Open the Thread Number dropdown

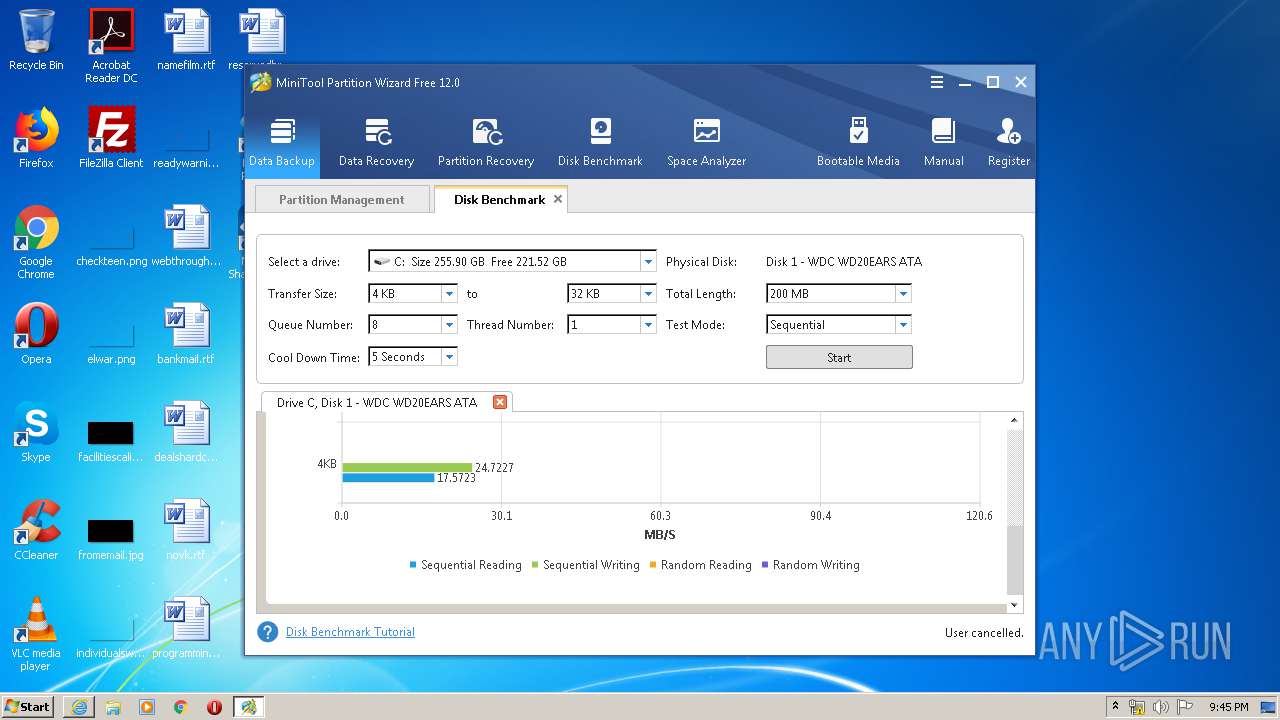tap(647, 325)
